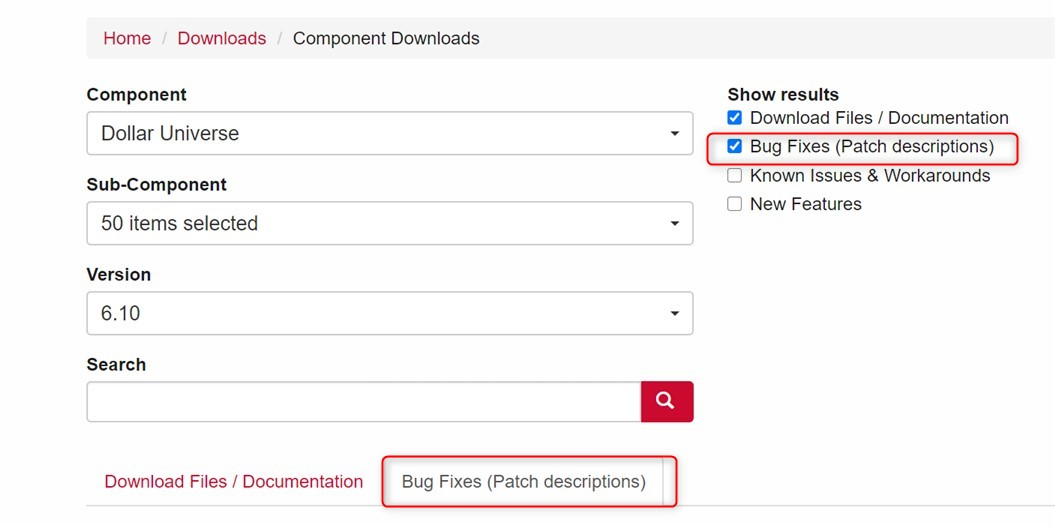Click the Sub-Component dropdown caret arrow

click(675, 224)
